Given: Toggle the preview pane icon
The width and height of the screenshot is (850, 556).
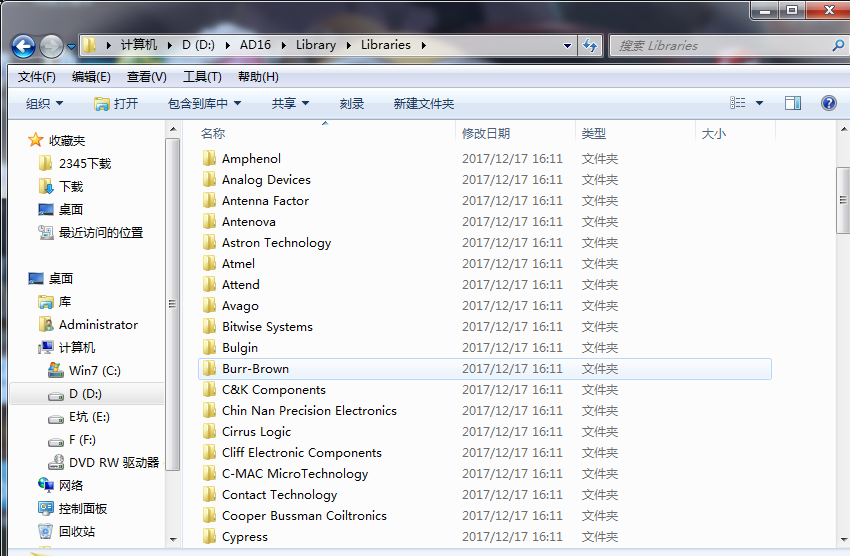Looking at the screenshot, I should click(793, 103).
